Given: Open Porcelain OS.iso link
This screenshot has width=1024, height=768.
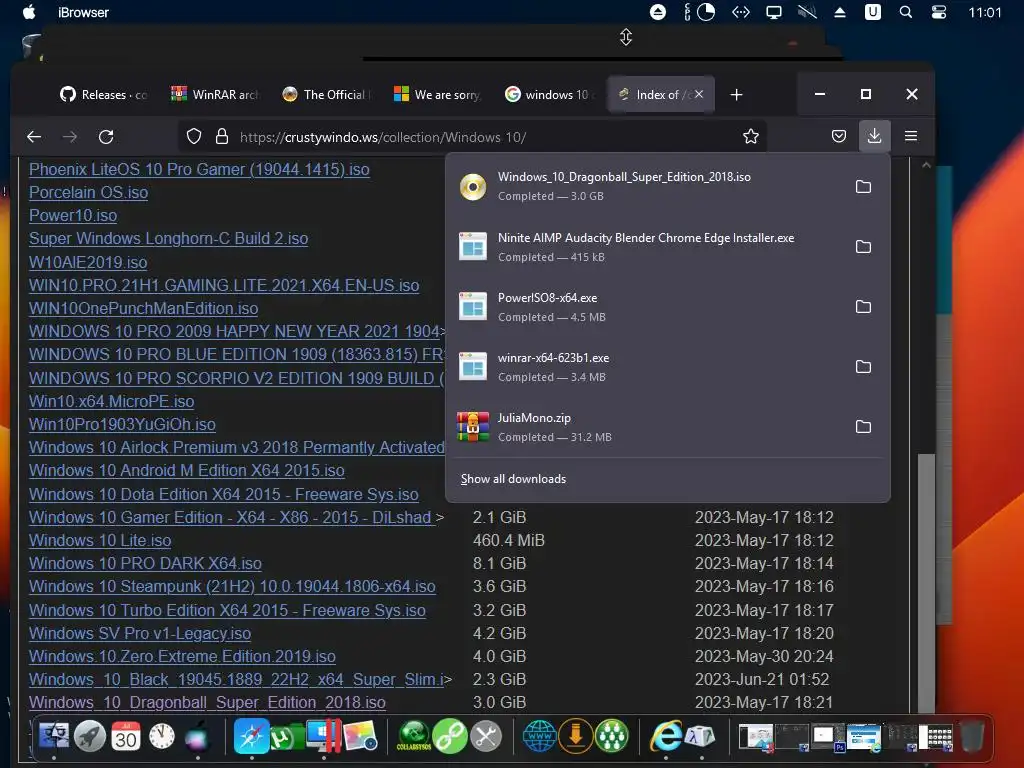Looking at the screenshot, I should (x=88, y=192).
